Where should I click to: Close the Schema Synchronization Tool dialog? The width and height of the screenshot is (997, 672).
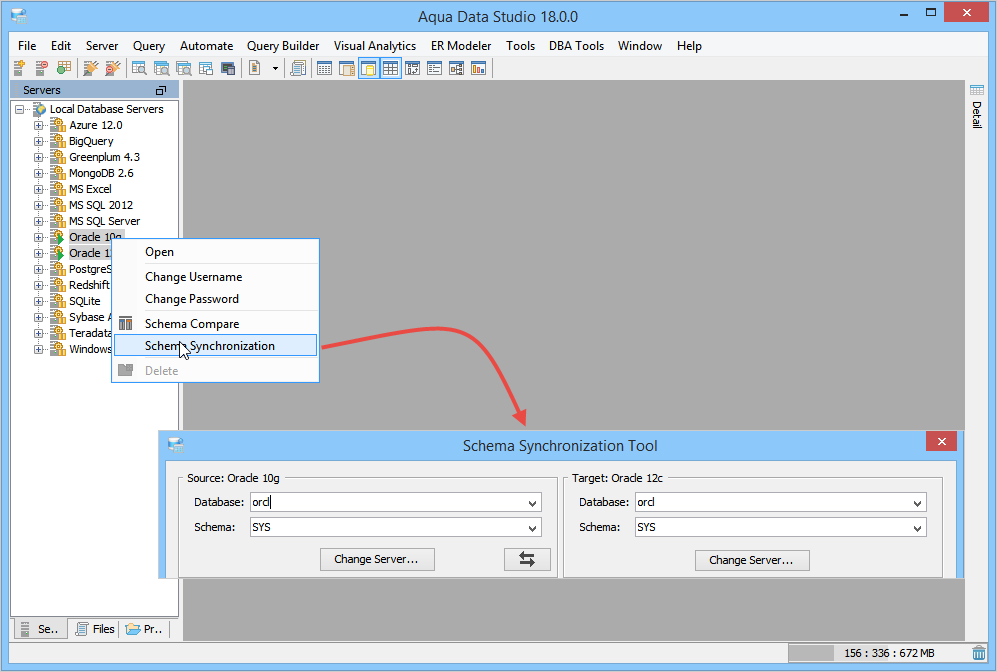tap(942, 441)
